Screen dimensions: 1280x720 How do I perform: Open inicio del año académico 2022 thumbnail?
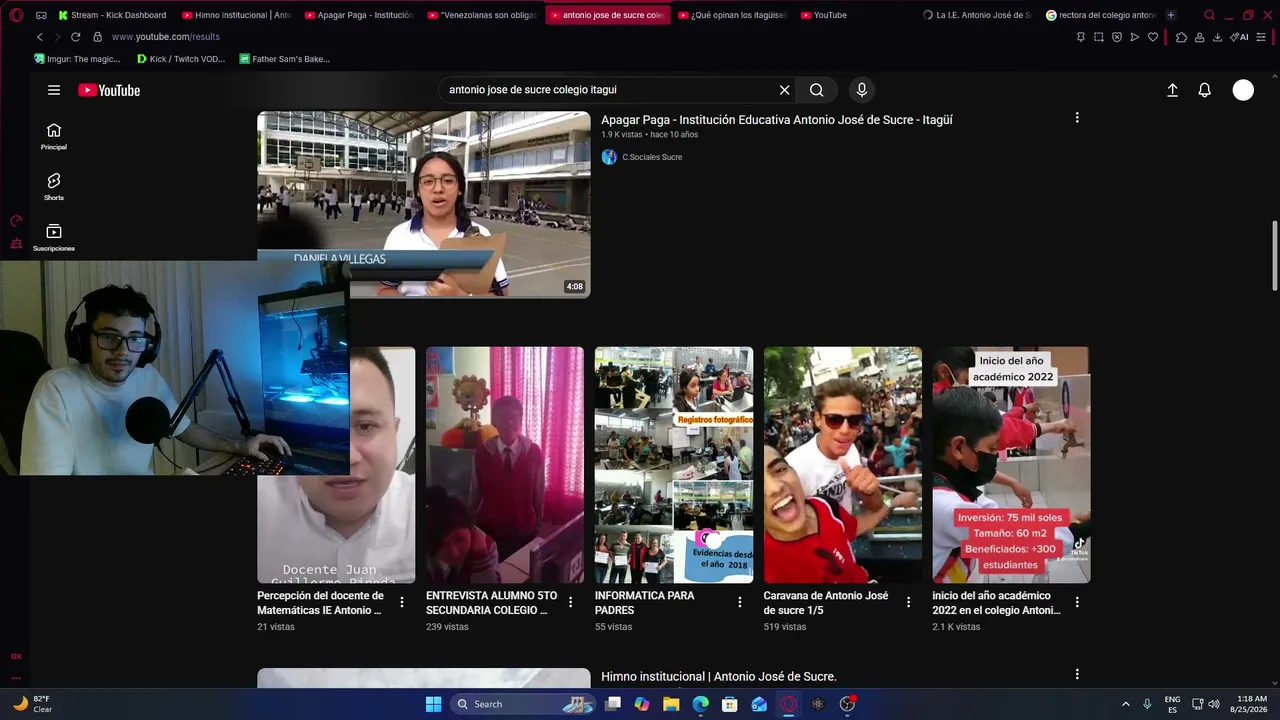1011,465
